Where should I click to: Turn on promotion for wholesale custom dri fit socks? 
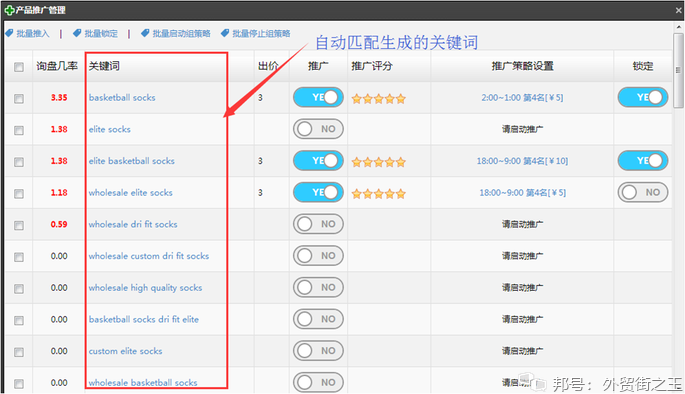(x=318, y=256)
